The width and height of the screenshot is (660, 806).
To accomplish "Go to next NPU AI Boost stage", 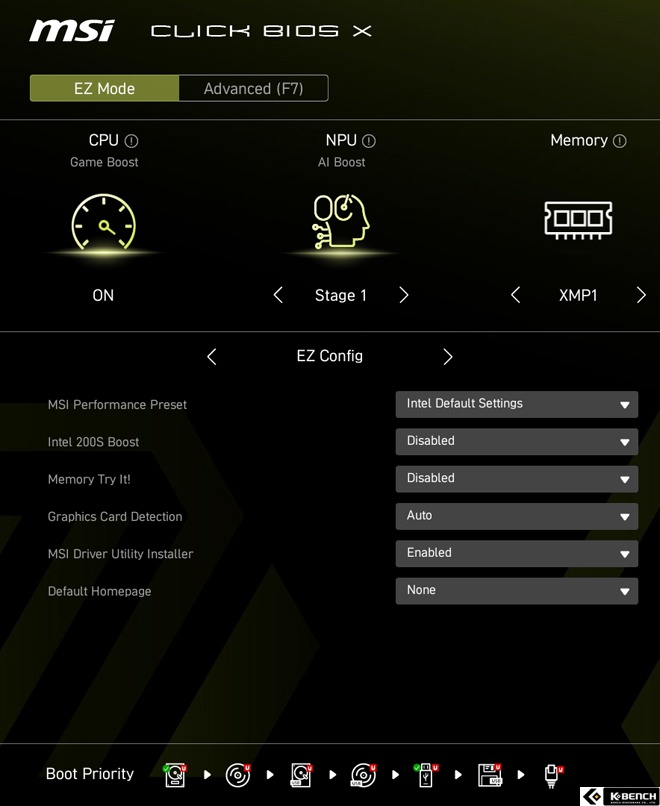I will (x=404, y=295).
